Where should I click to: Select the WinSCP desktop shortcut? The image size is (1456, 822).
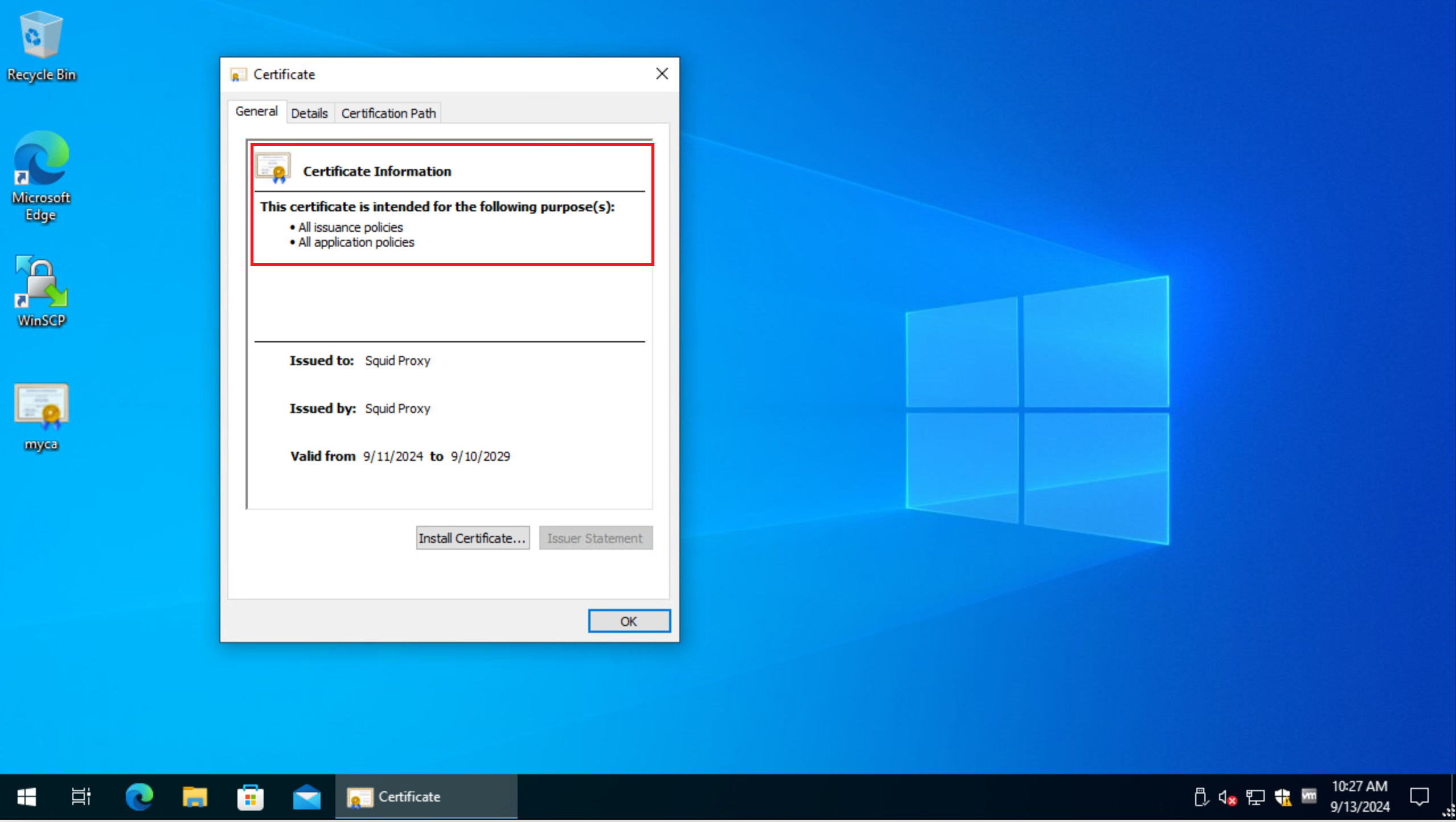[41, 292]
